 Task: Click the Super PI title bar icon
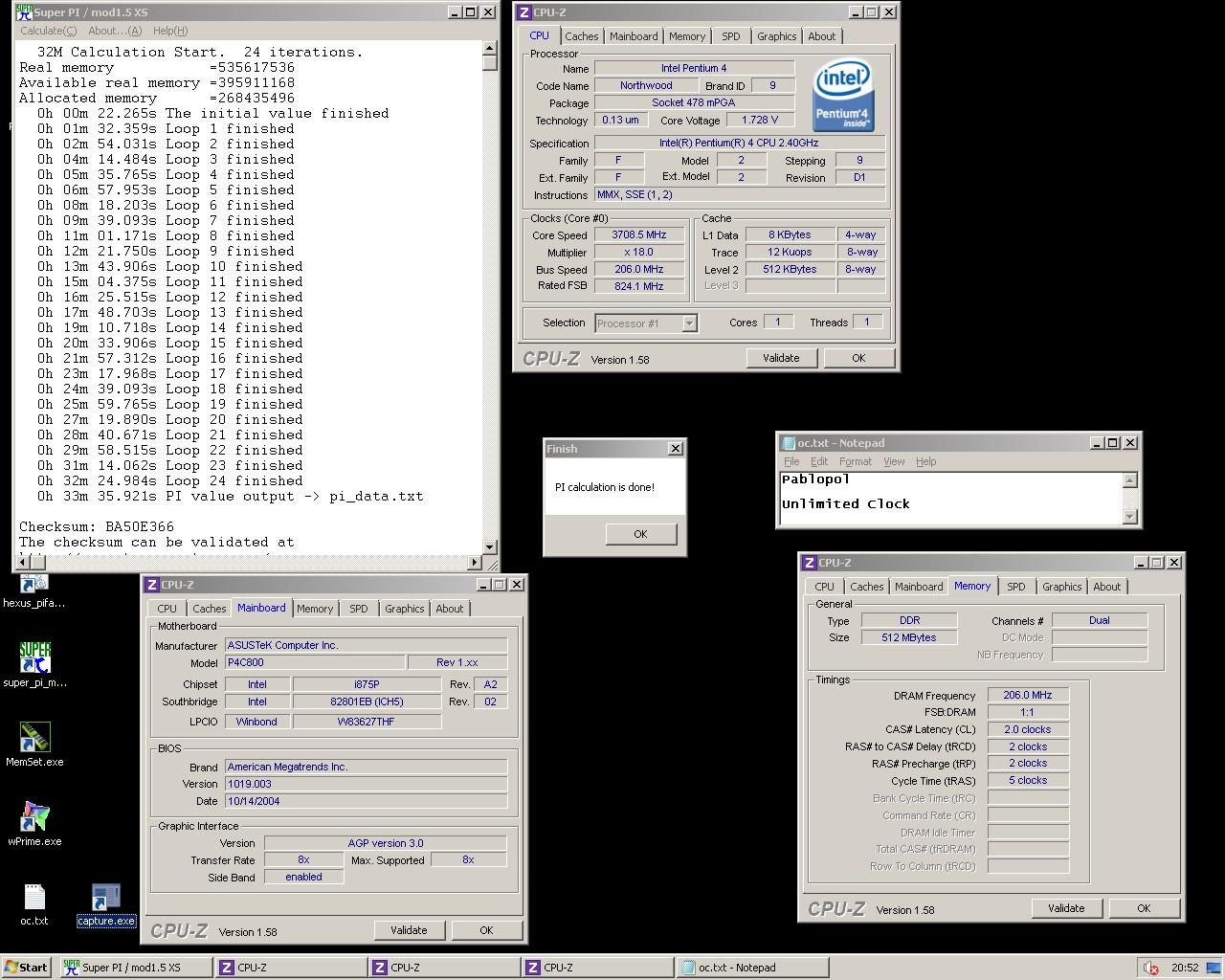pyautogui.click(x=24, y=12)
